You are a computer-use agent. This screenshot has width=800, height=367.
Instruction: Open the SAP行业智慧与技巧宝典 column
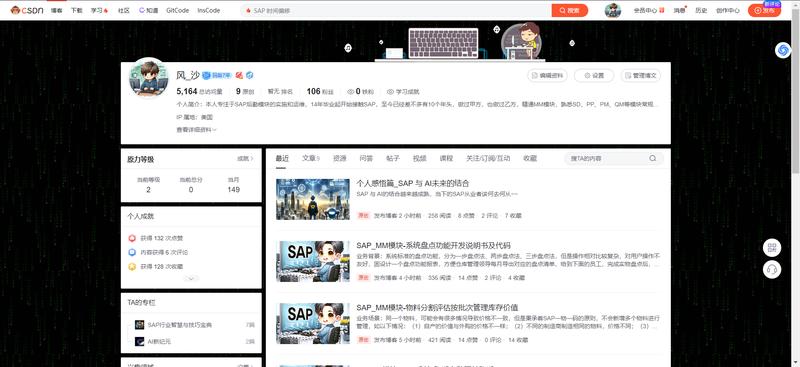[x=179, y=325]
